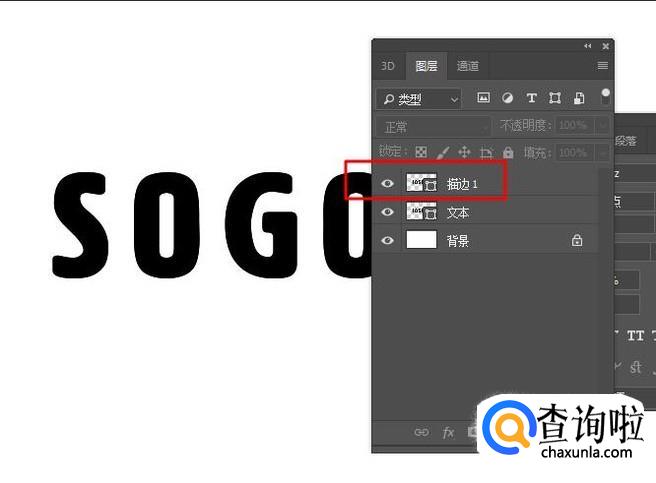Image resolution: width=656 pixels, height=483 pixels.
Task: Close the layers panel
Action: pos(605,46)
